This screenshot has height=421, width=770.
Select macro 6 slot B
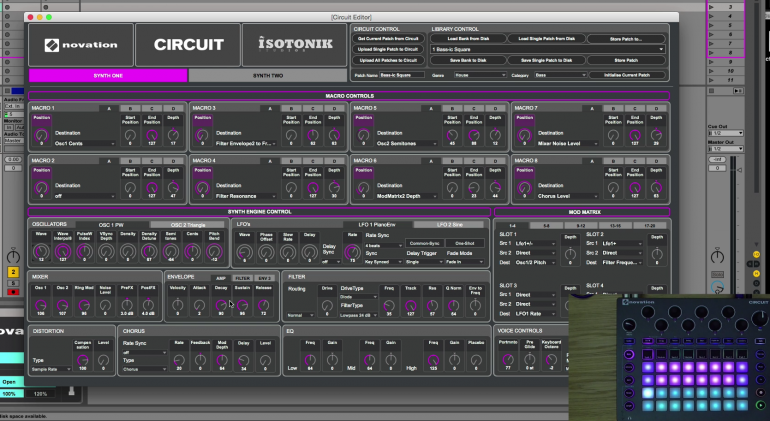click(x=452, y=161)
